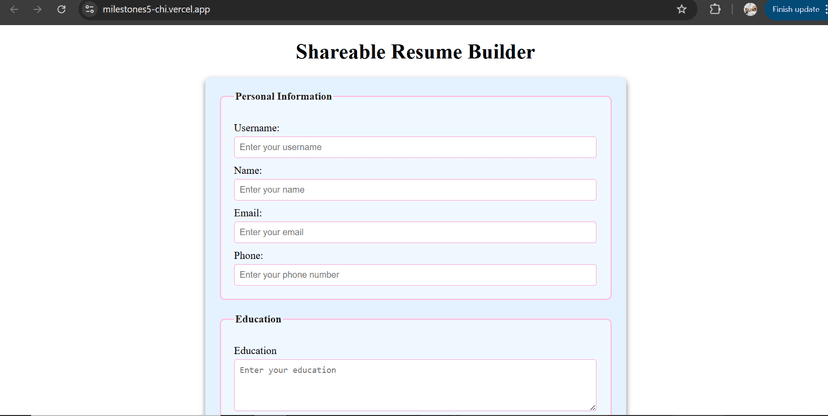Open the Chrome profile avatar
This screenshot has width=828, height=416.
click(x=750, y=10)
